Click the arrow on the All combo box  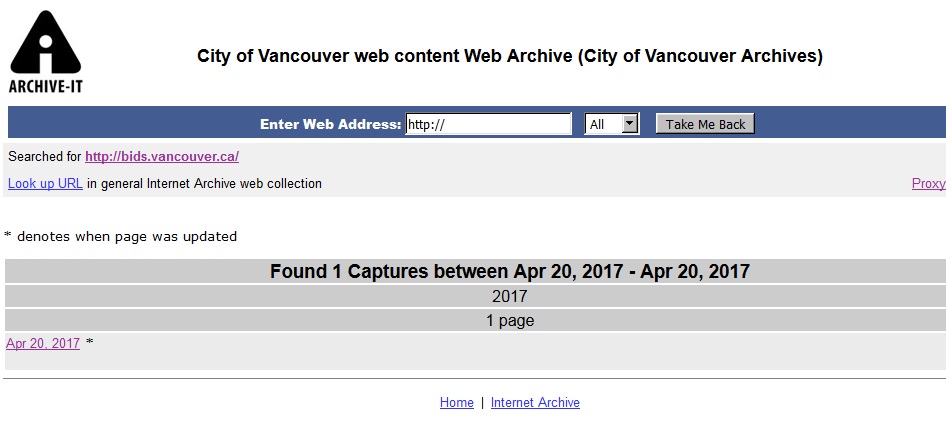pyautogui.click(x=630, y=124)
